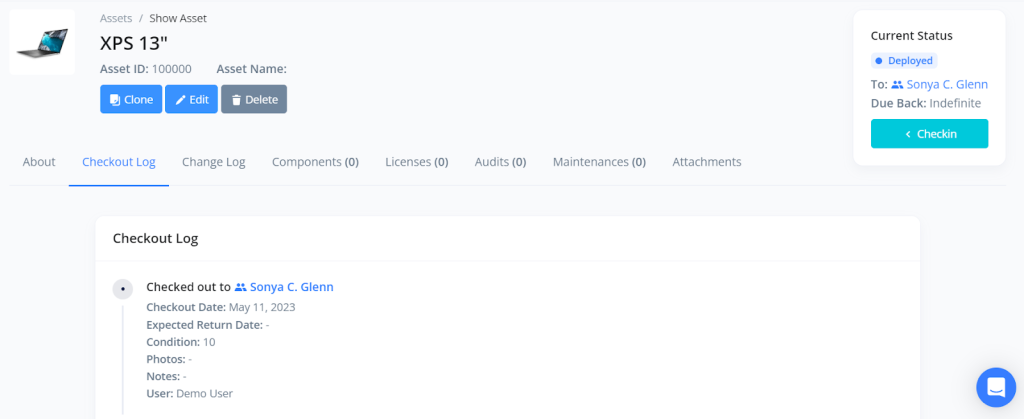1024x419 pixels.
Task: Edit the XPS 13" asset
Action: click(191, 99)
